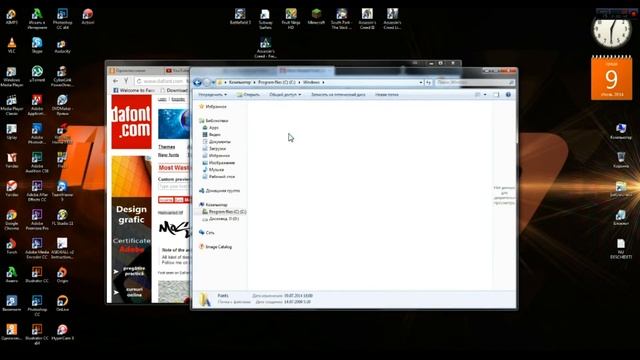Select Image Catalog in navigation pane
Image resolution: width=640 pixels, height=360 pixels.
[216, 247]
